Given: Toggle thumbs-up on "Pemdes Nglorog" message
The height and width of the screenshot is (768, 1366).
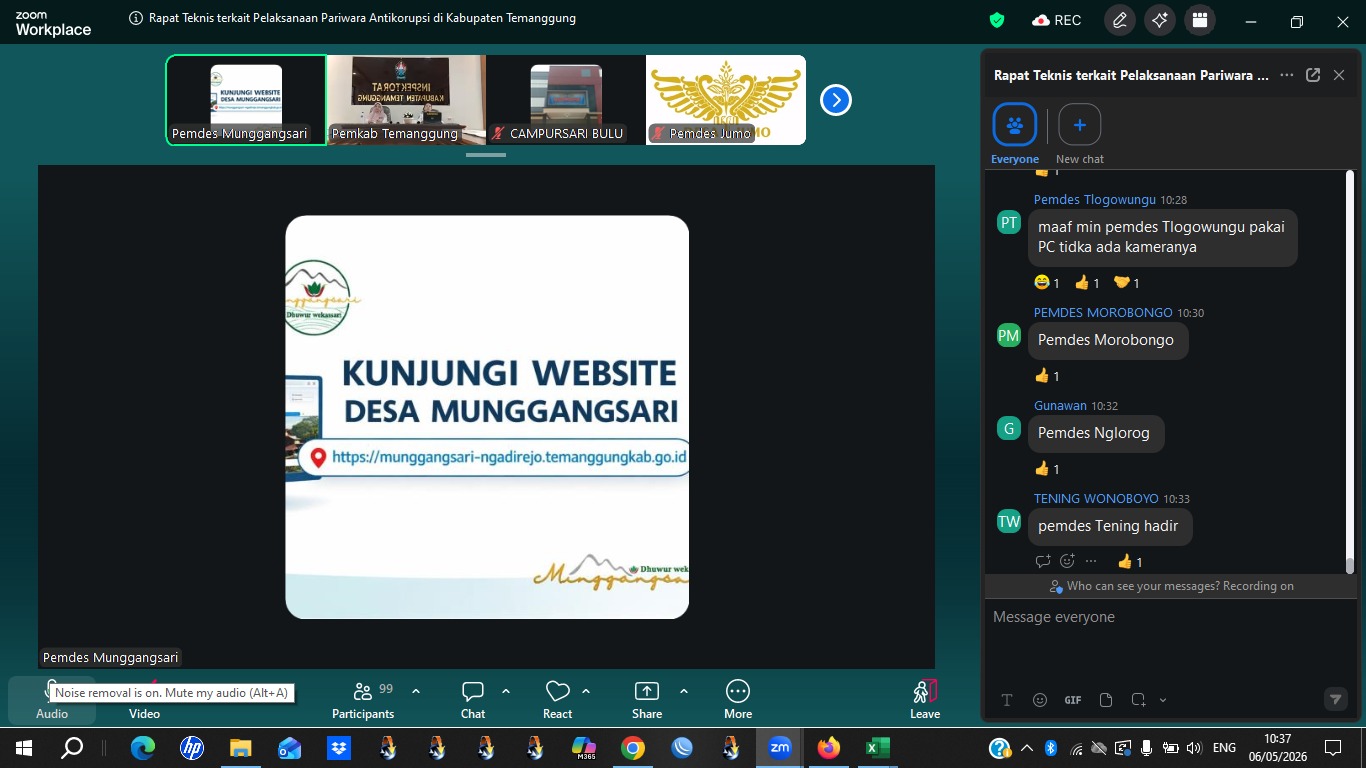Looking at the screenshot, I should pyautogui.click(x=1047, y=469).
